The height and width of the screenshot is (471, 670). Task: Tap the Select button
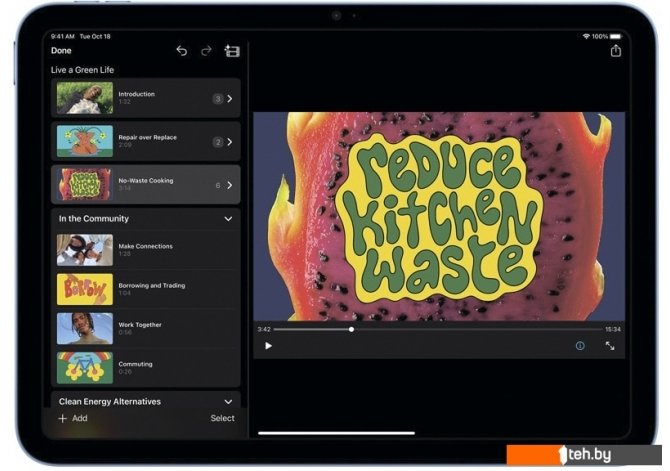point(222,418)
